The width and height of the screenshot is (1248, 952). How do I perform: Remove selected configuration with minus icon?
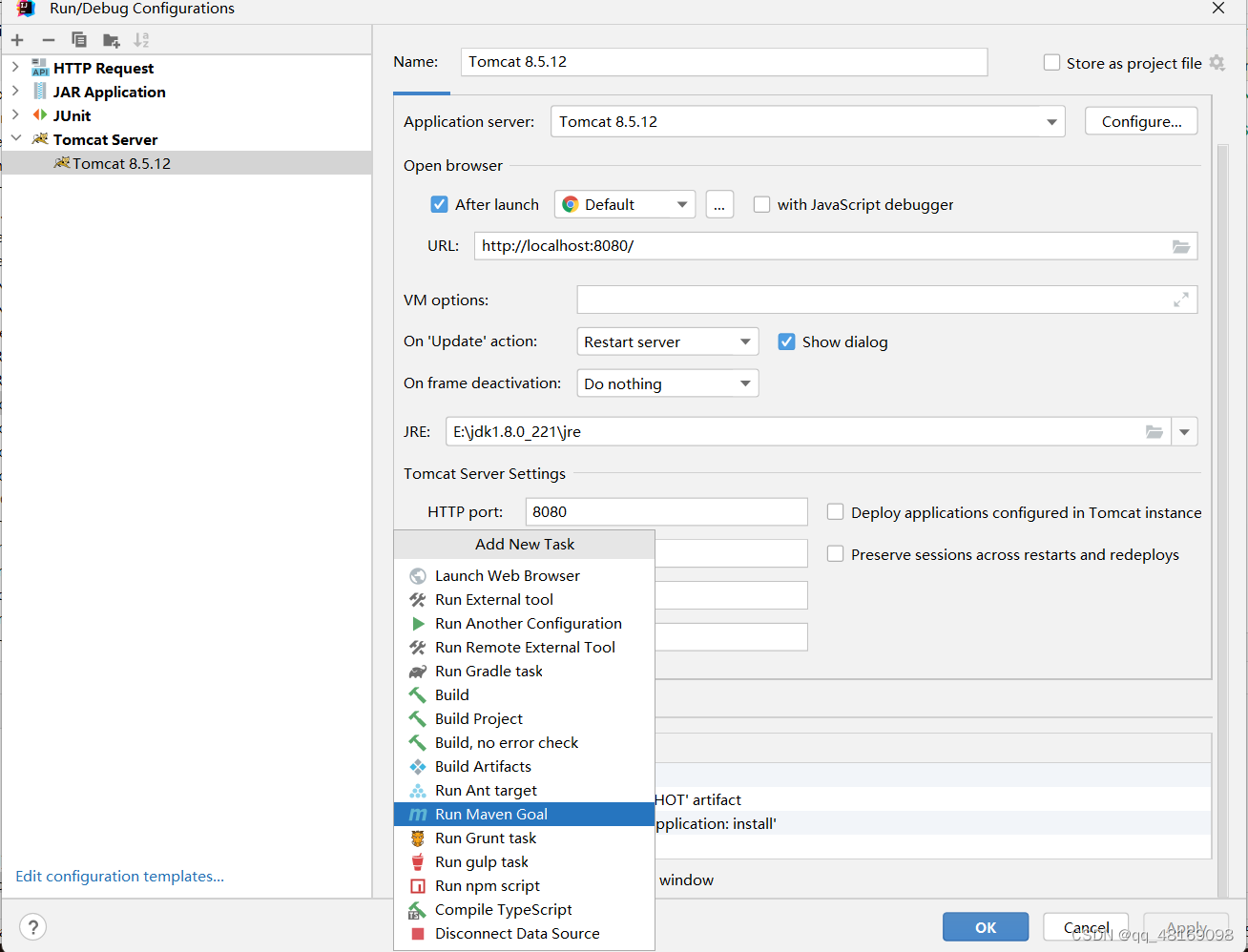[49, 40]
